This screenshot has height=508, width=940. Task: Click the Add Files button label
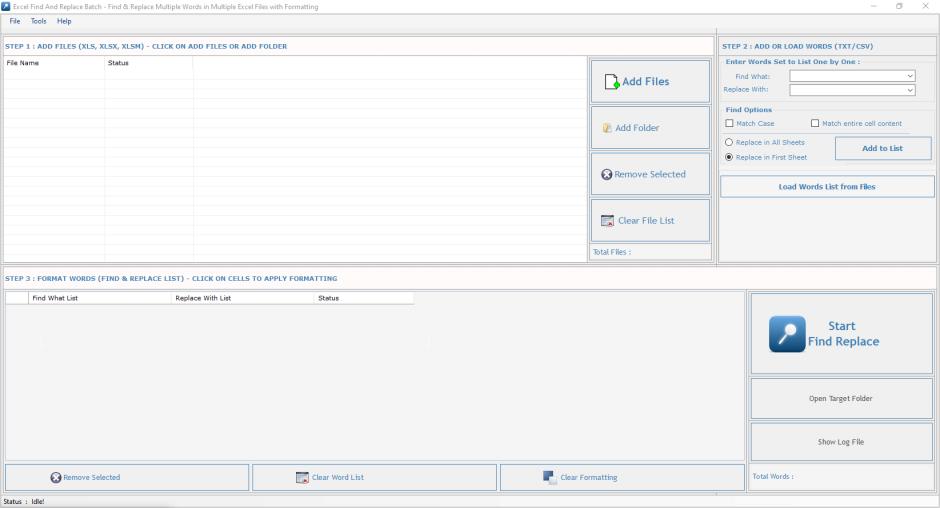click(x=646, y=82)
